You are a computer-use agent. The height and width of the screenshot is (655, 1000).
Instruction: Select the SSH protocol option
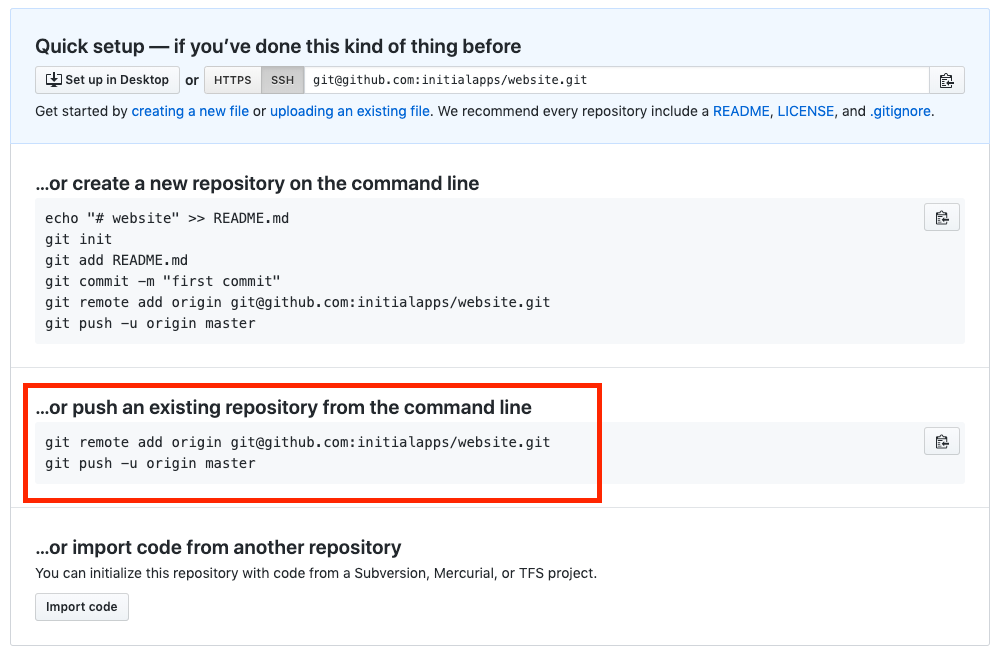point(283,80)
